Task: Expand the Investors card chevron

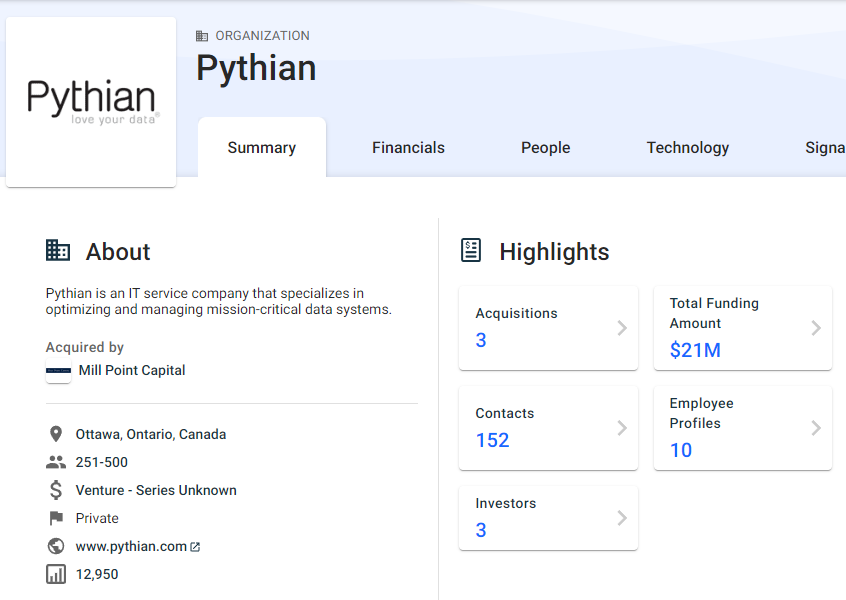Action: pyautogui.click(x=622, y=518)
